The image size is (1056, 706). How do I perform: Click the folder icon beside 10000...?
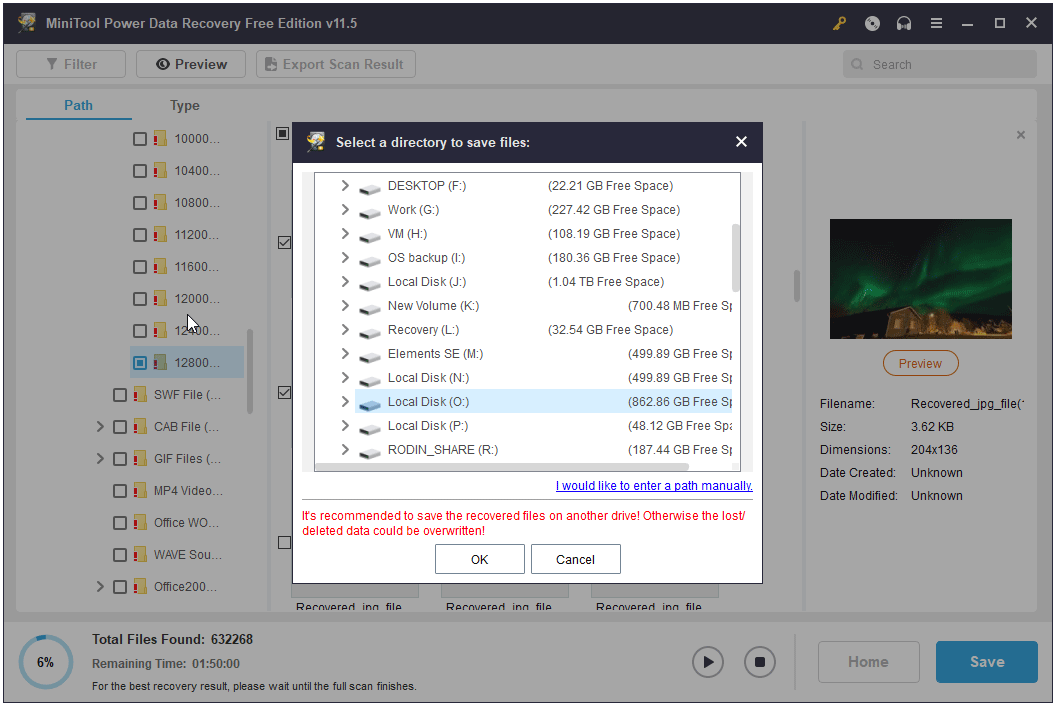coord(160,139)
